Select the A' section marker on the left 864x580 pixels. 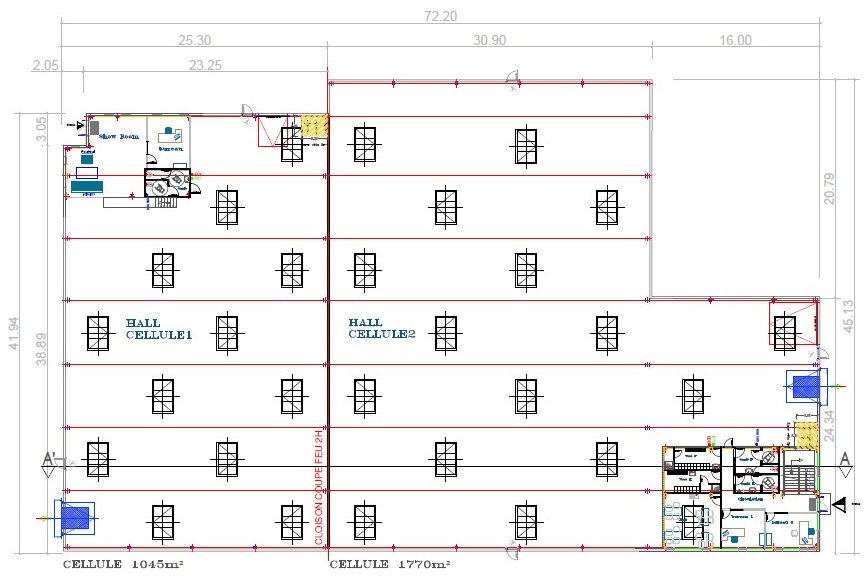[48, 460]
